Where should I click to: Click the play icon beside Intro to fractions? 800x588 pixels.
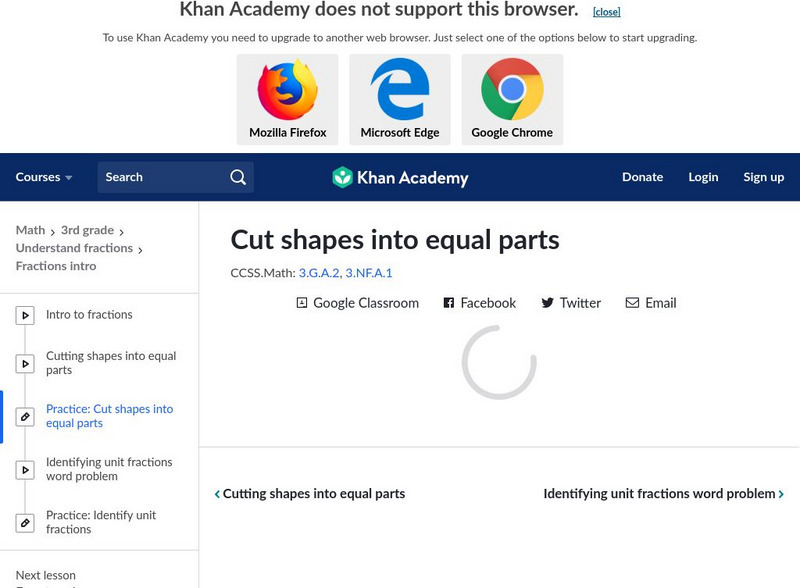[24, 314]
